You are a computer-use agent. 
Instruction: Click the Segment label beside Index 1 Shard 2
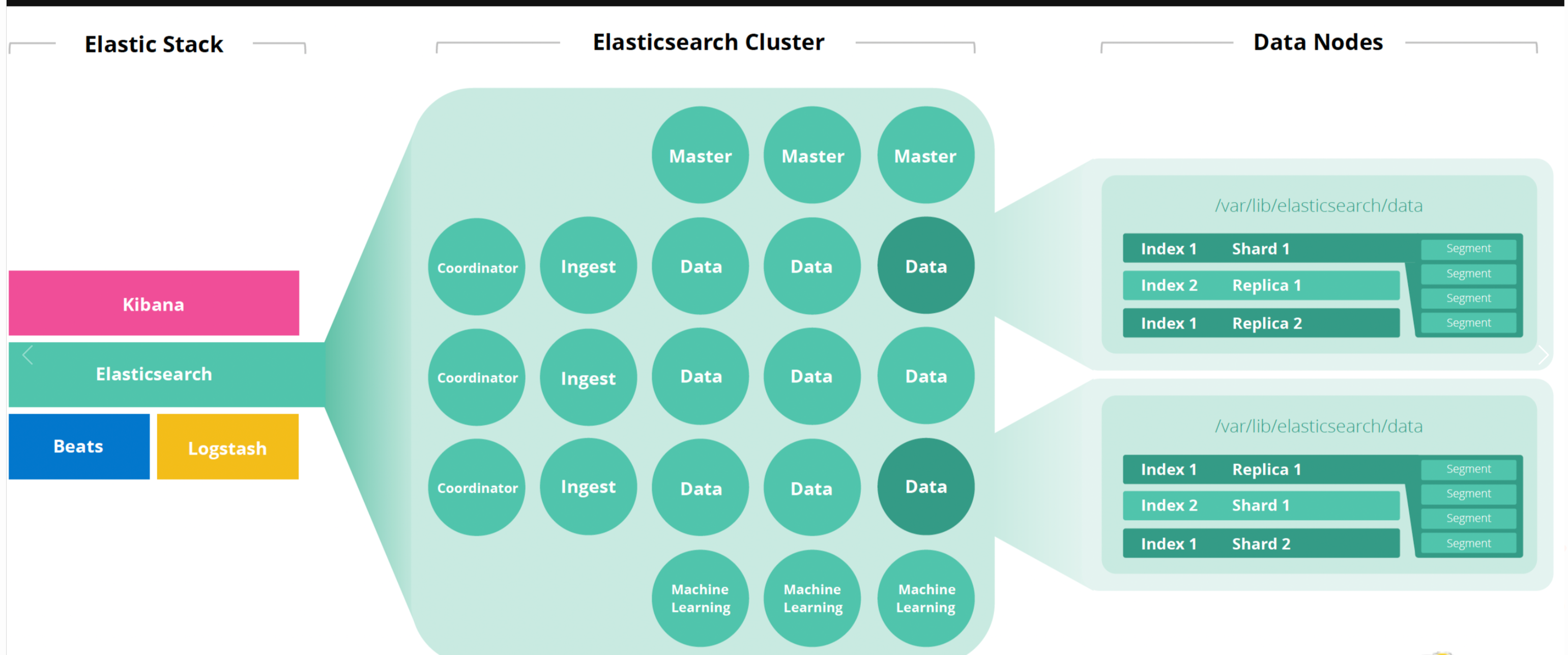pos(1469,543)
